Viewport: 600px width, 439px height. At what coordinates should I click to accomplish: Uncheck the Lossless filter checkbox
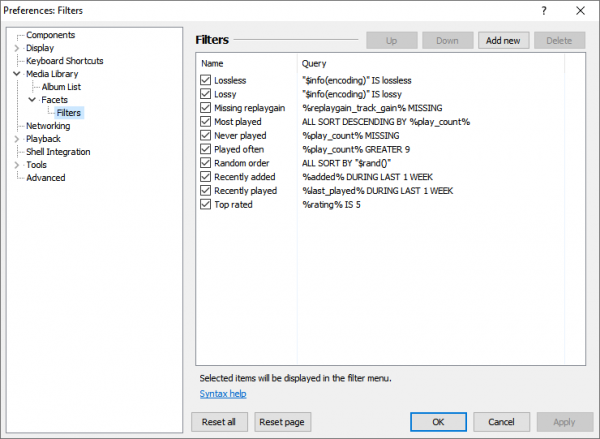pyautogui.click(x=206, y=79)
